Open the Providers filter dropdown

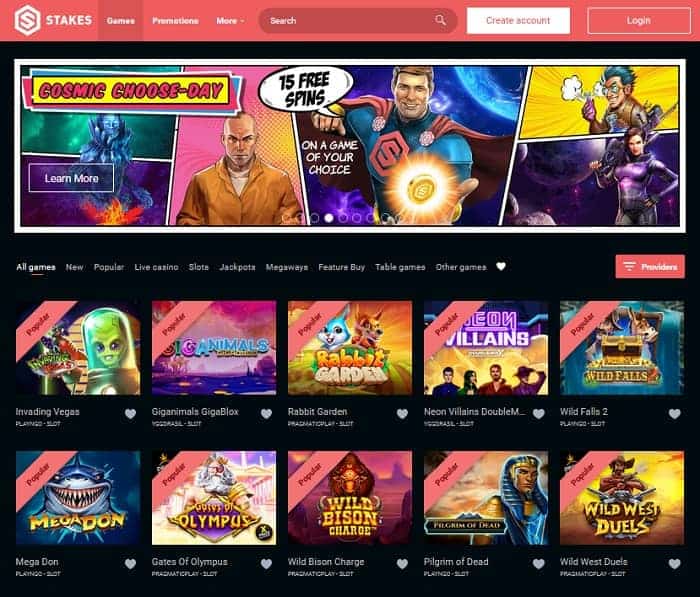[x=650, y=267]
